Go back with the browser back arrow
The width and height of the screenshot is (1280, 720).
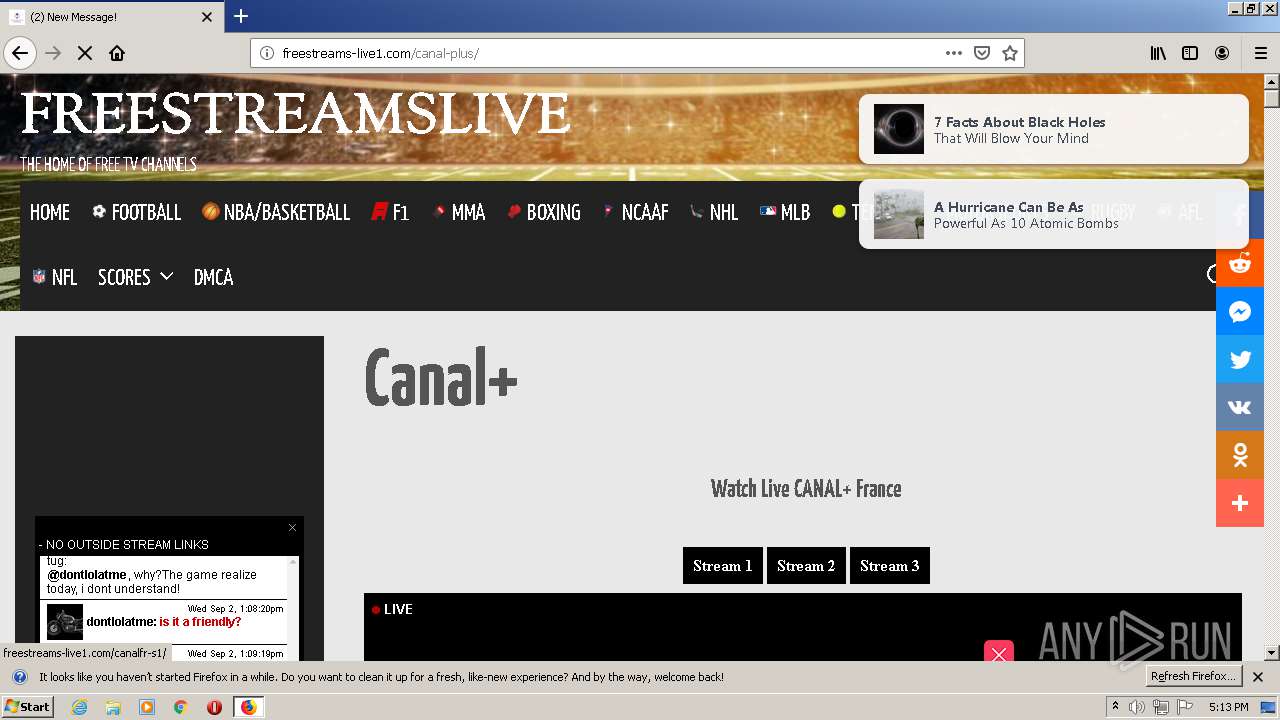coord(20,53)
